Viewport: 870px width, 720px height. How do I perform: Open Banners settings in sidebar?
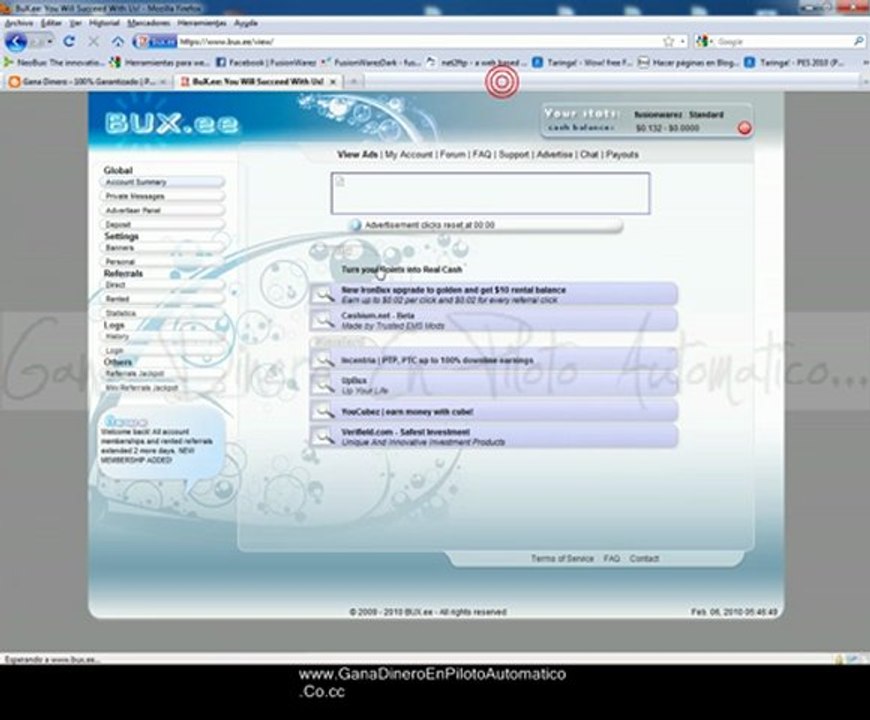pos(162,248)
